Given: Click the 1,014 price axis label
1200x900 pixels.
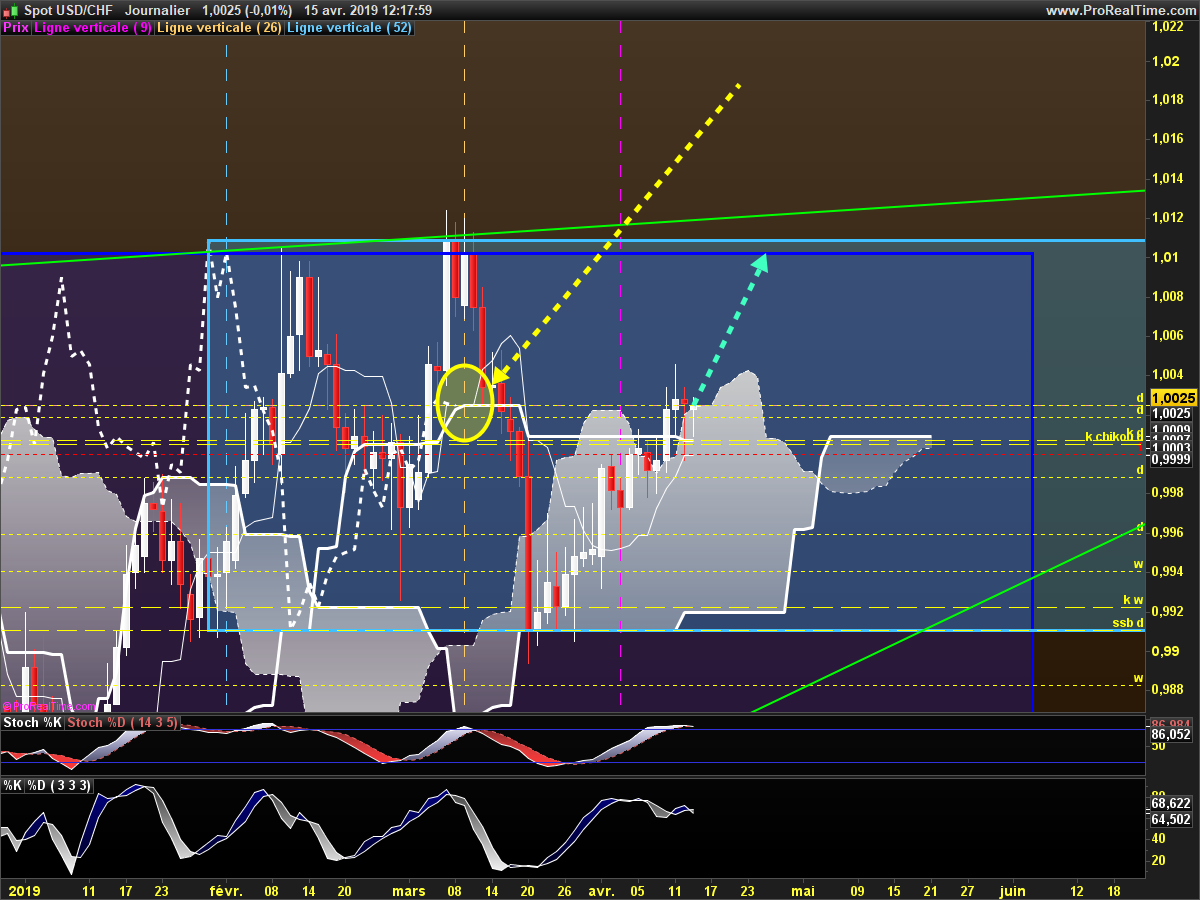Looking at the screenshot, I should pos(1166,178).
